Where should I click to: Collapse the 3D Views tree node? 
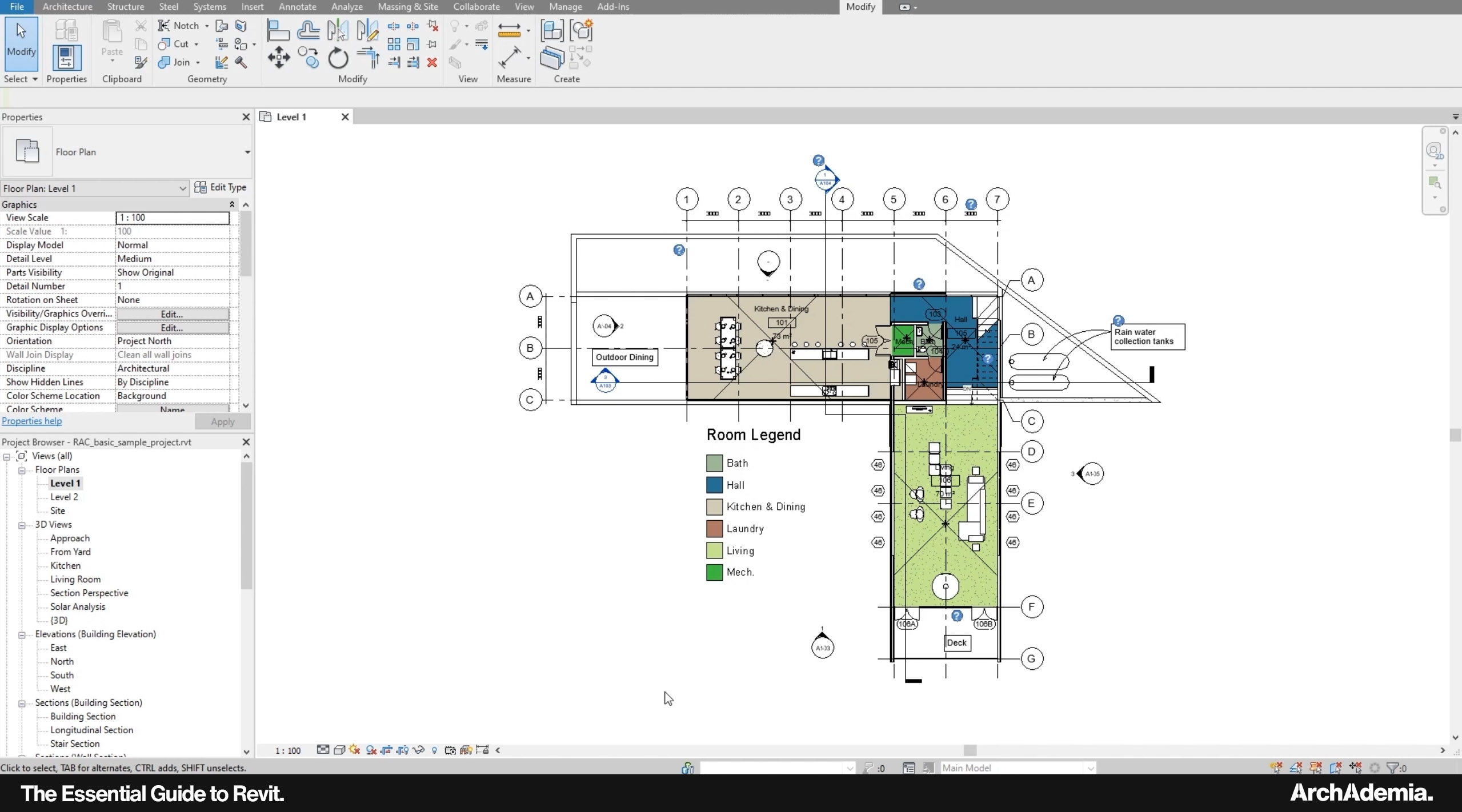tap(22, 525)
